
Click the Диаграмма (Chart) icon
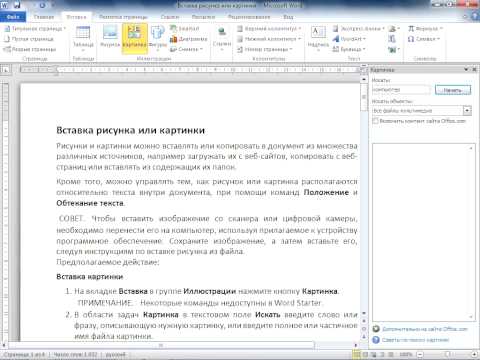tap(188, 39)
